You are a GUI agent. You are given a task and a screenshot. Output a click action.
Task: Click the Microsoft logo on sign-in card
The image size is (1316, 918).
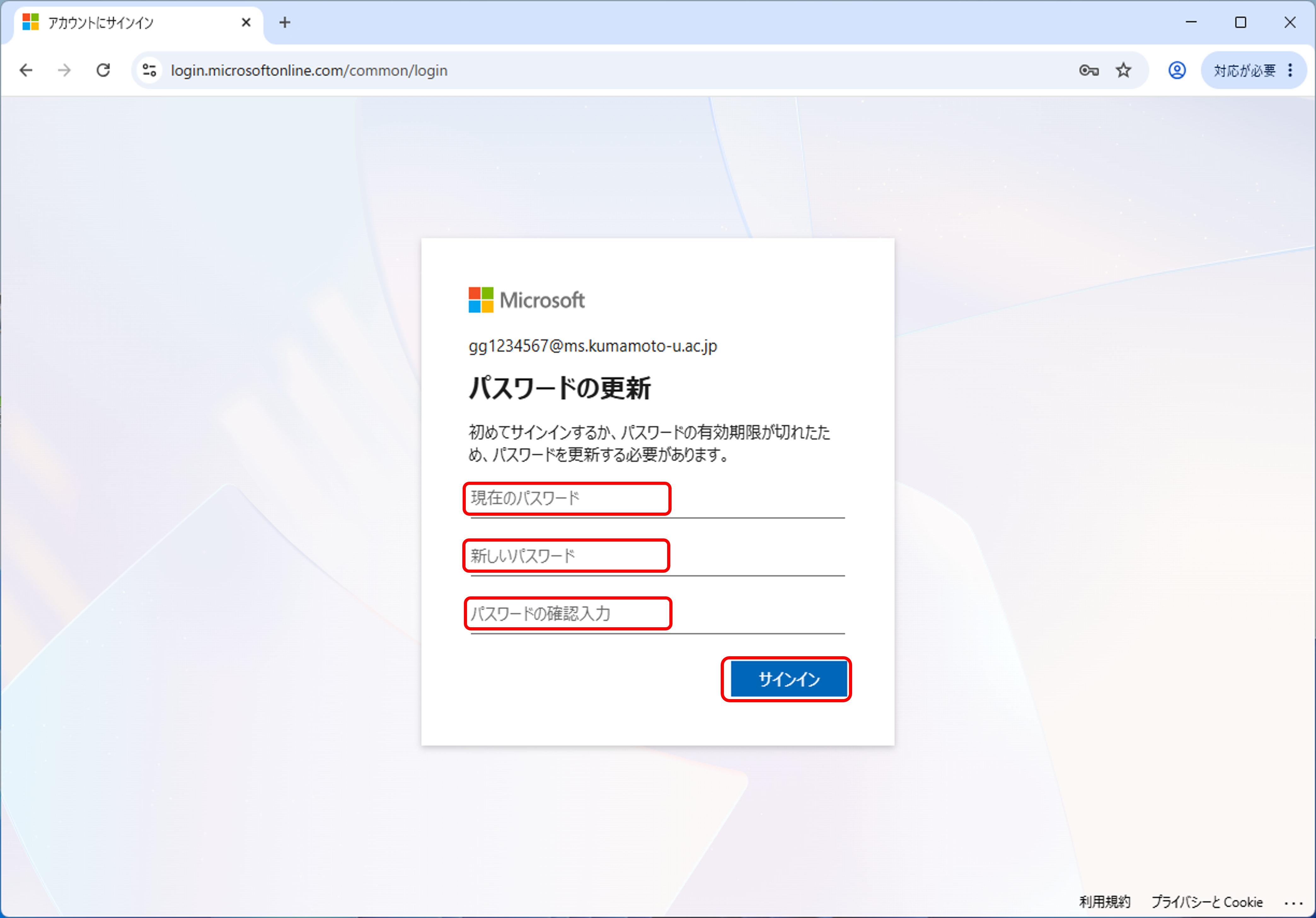tap(526, 300)
